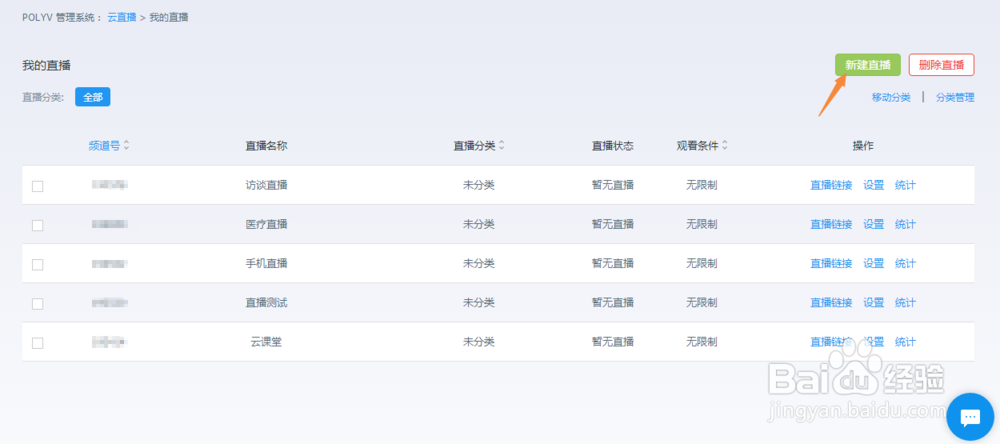This screenshot has height=444, width=1000.
Task: Click 无限制 in 手机直播 row
Action: [x=702, y=263]
